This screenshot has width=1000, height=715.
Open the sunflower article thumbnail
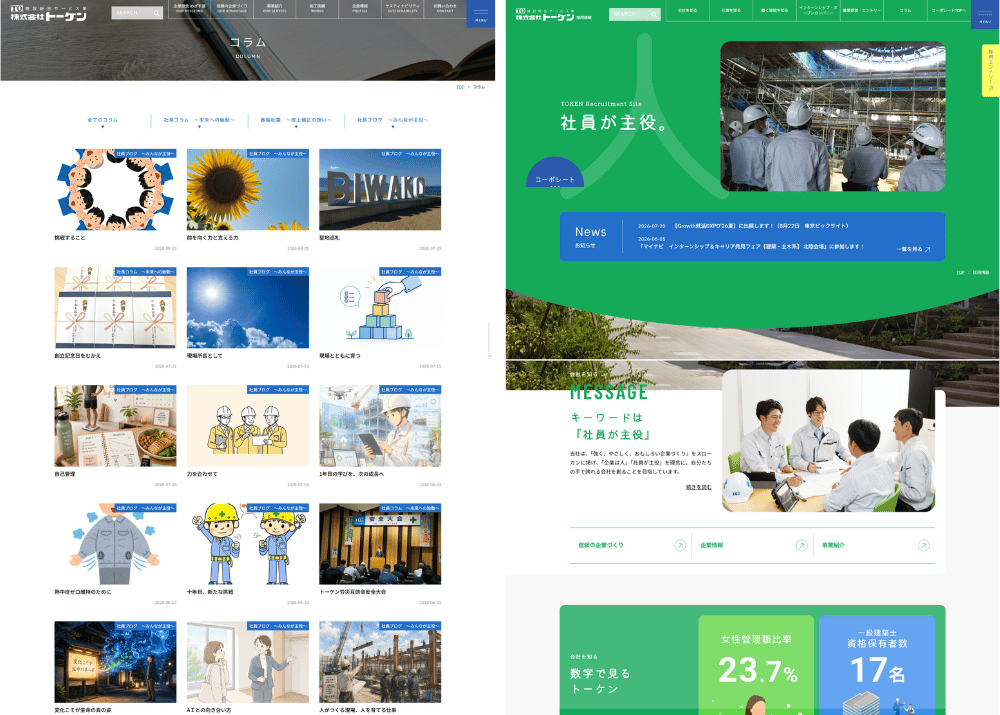point(247,189)
